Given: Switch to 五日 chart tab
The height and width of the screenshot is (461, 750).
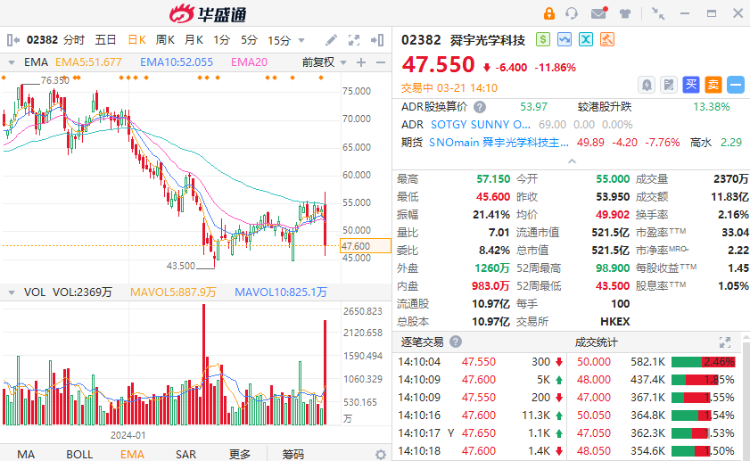Looking at the screenshot, I should [x=105, y=40].
